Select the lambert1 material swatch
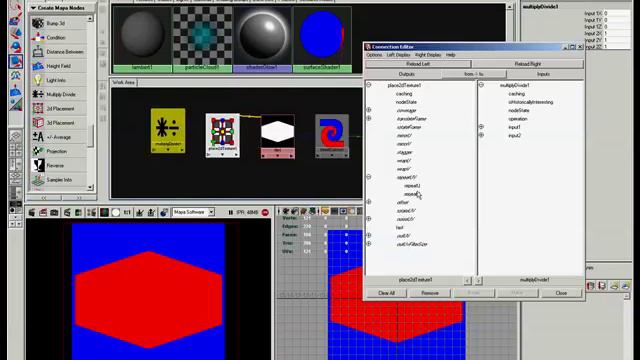The height and width of the screenshot is (360, 640). [x=142, y=39]
